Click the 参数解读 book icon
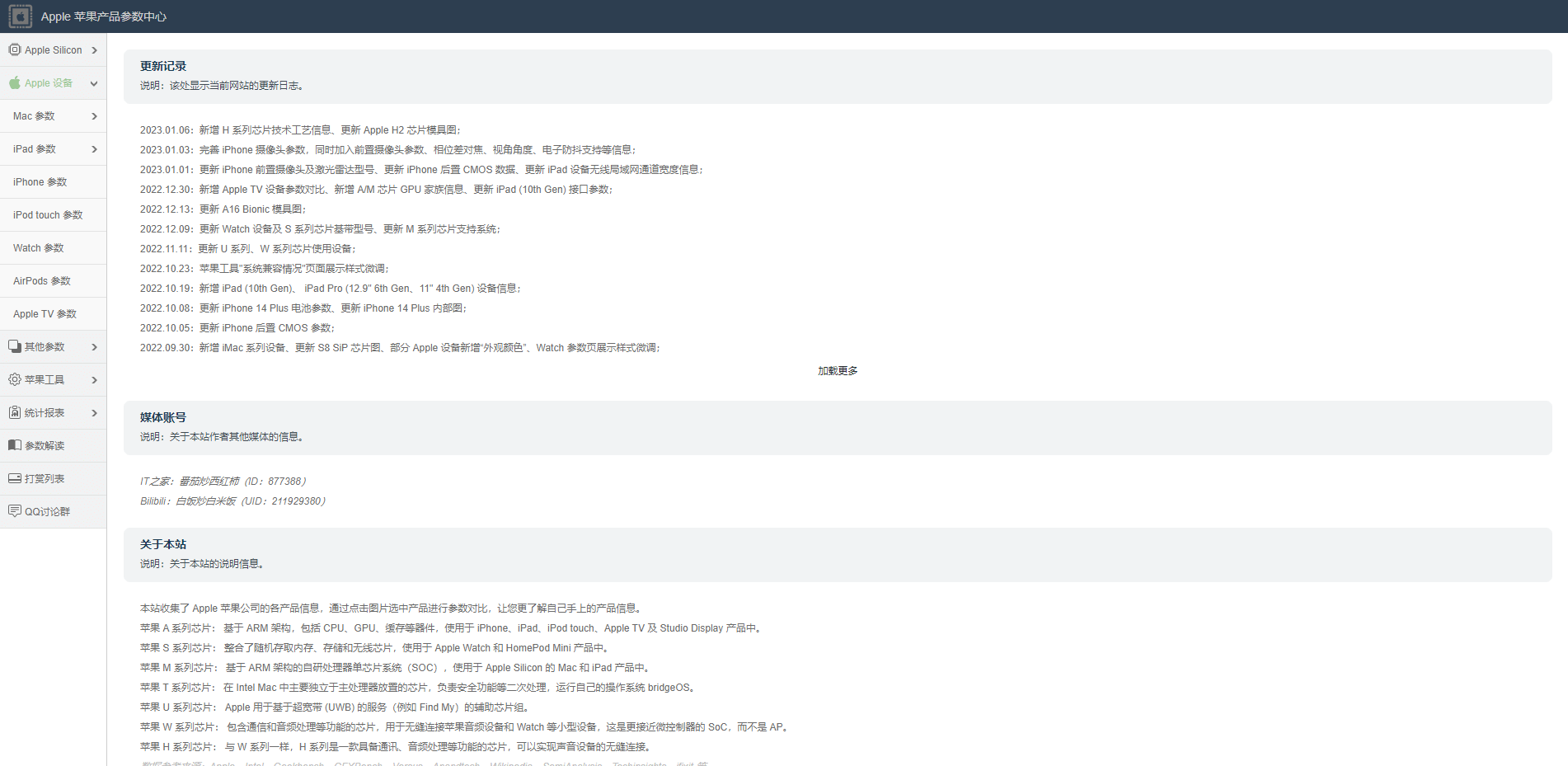The image size is (1568, 766). 15,446
